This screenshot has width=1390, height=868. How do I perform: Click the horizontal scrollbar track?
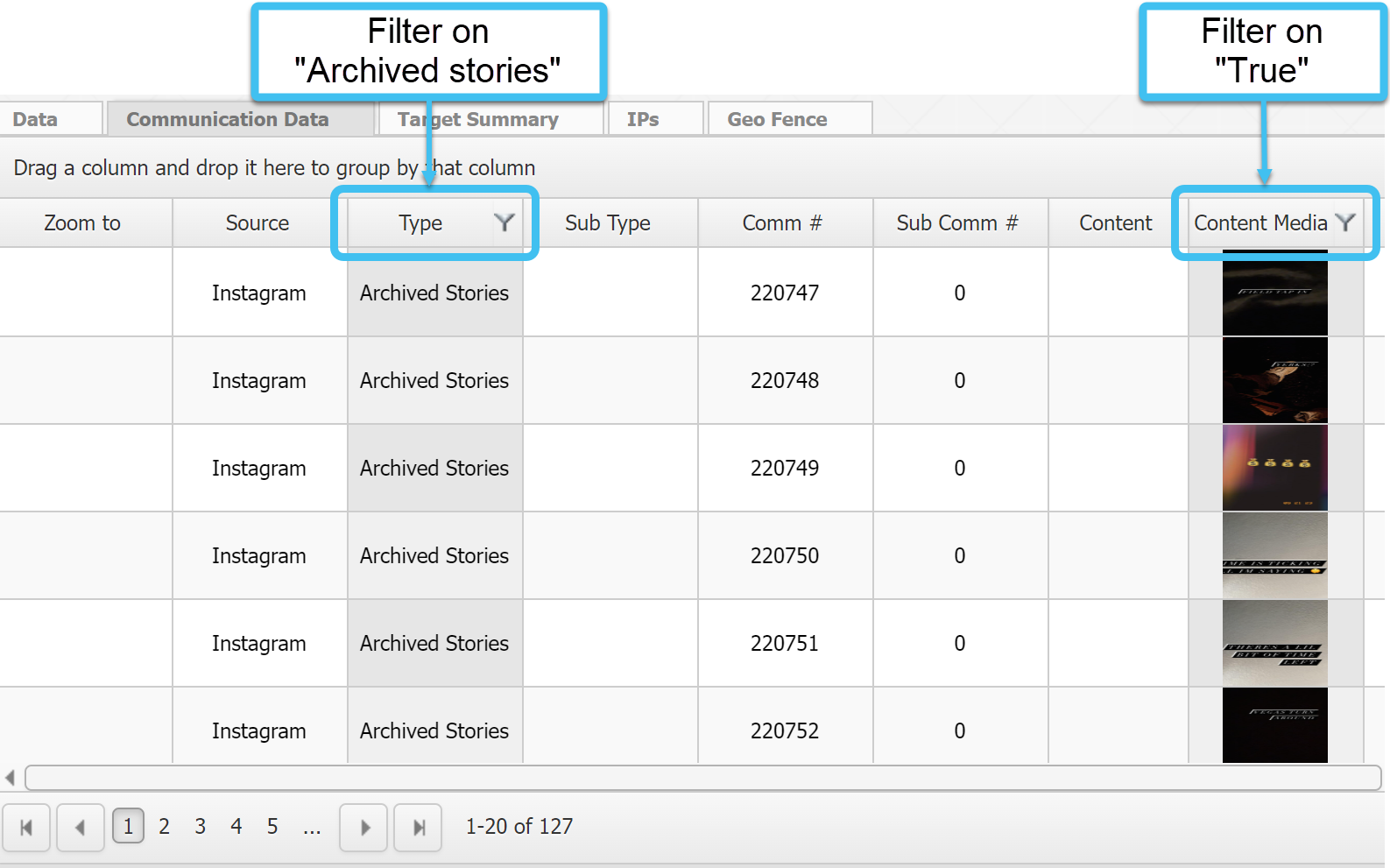coord(701,778)
